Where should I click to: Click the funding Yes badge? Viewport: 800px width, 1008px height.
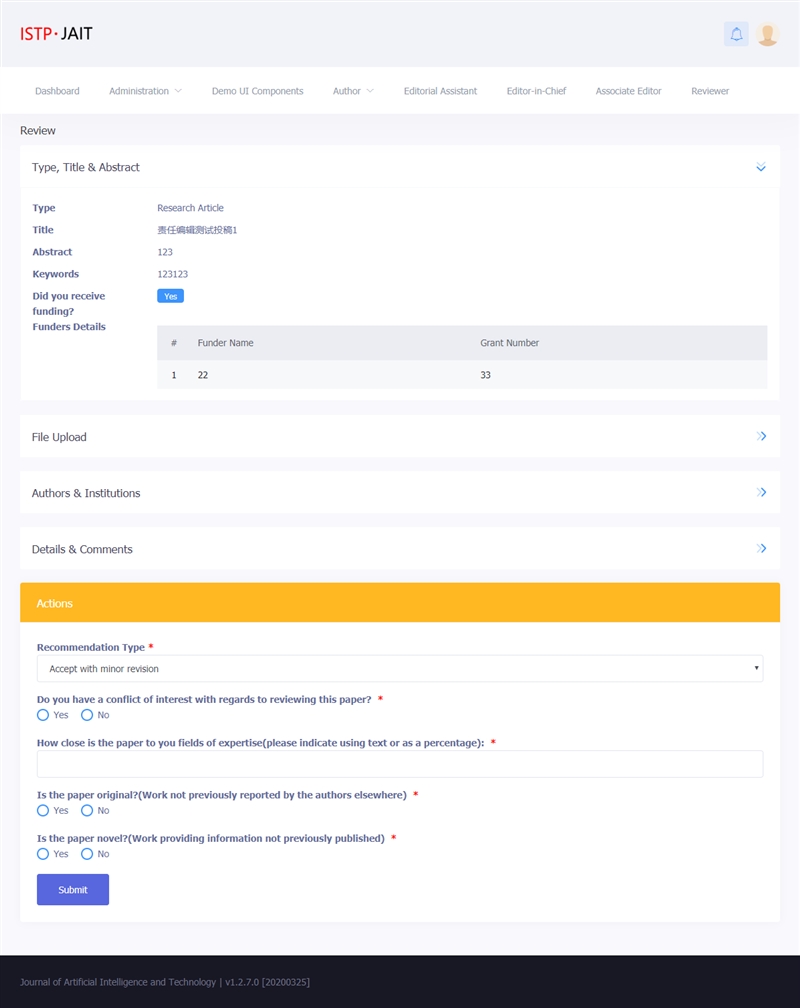(170, 296)
